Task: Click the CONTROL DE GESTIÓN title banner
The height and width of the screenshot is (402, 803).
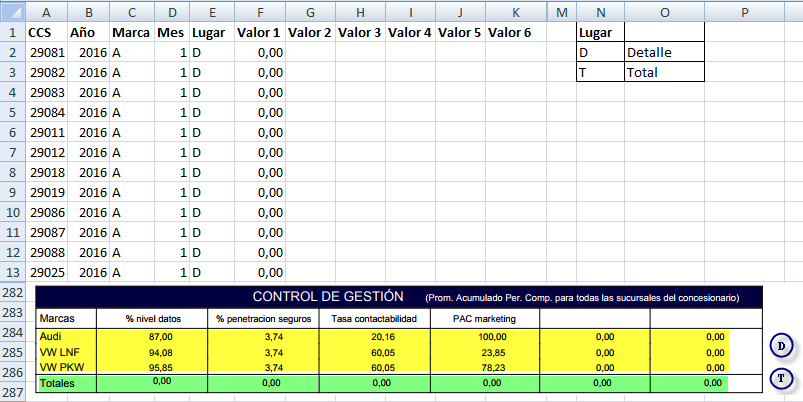Action: click(x=328, y=297)
